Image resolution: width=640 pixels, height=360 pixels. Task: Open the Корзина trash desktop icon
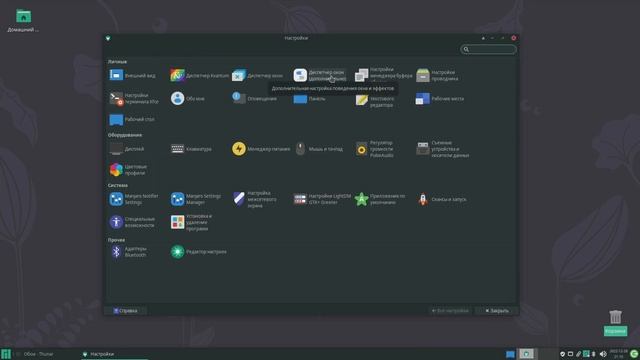[615, 322]
